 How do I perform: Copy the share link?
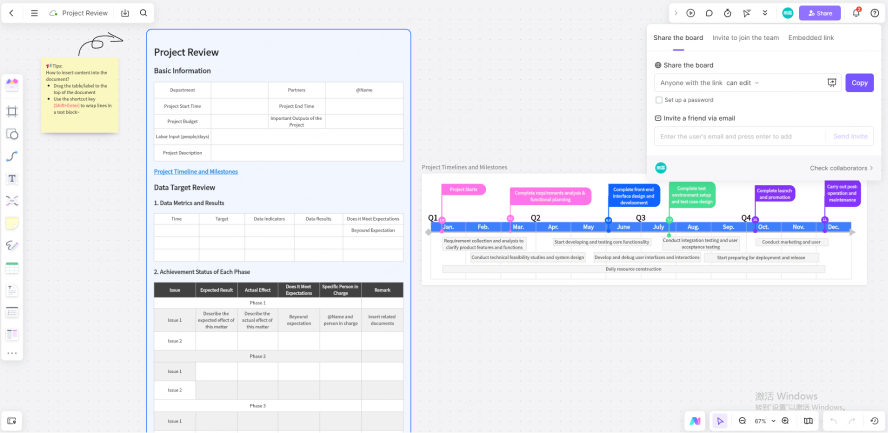tap(859, 83)
